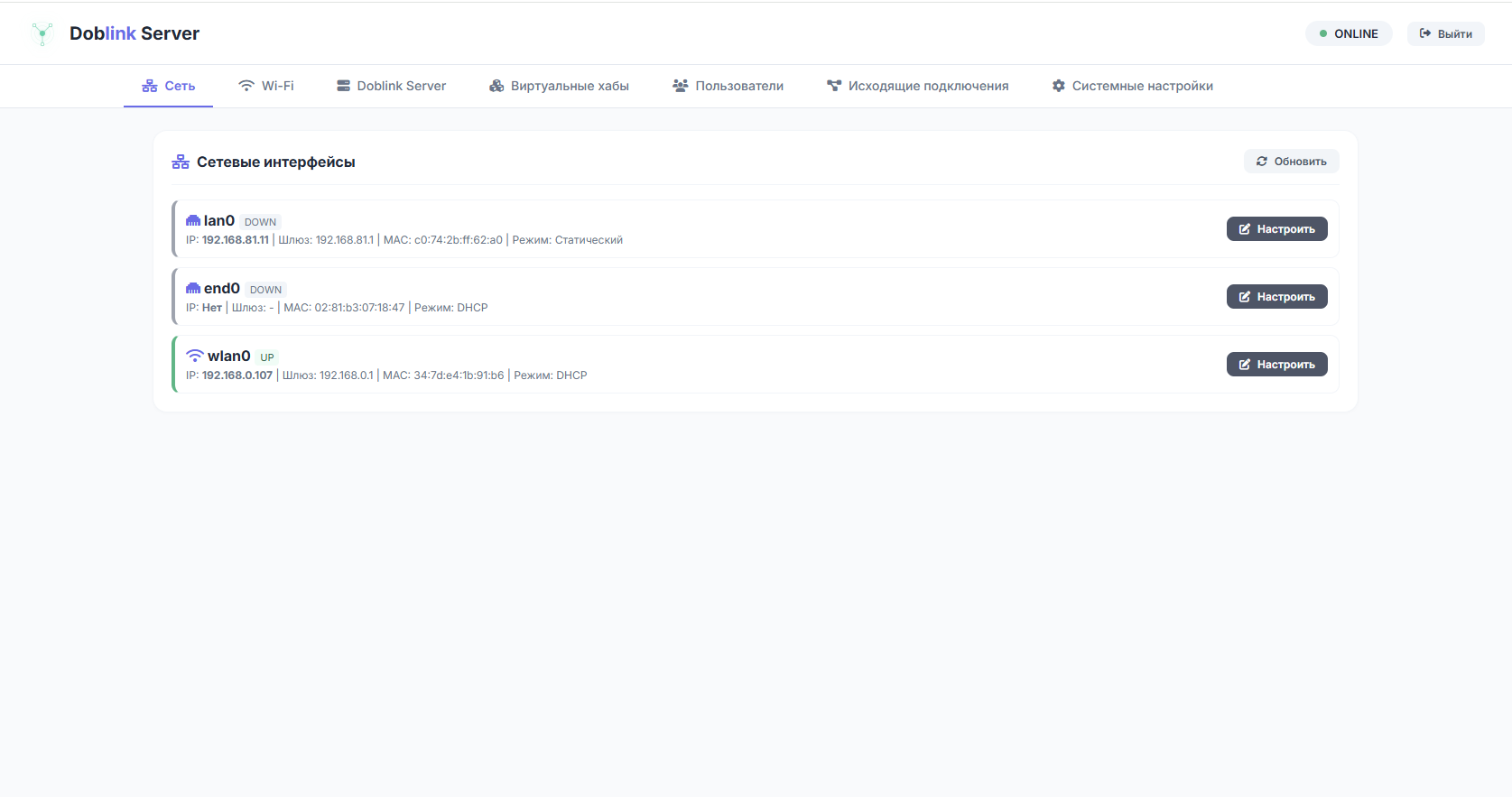Click the gear icon for Системные настройки
Viewport: 1512px width, 797px height.
pyautogui.click(x=1059, y=86)
